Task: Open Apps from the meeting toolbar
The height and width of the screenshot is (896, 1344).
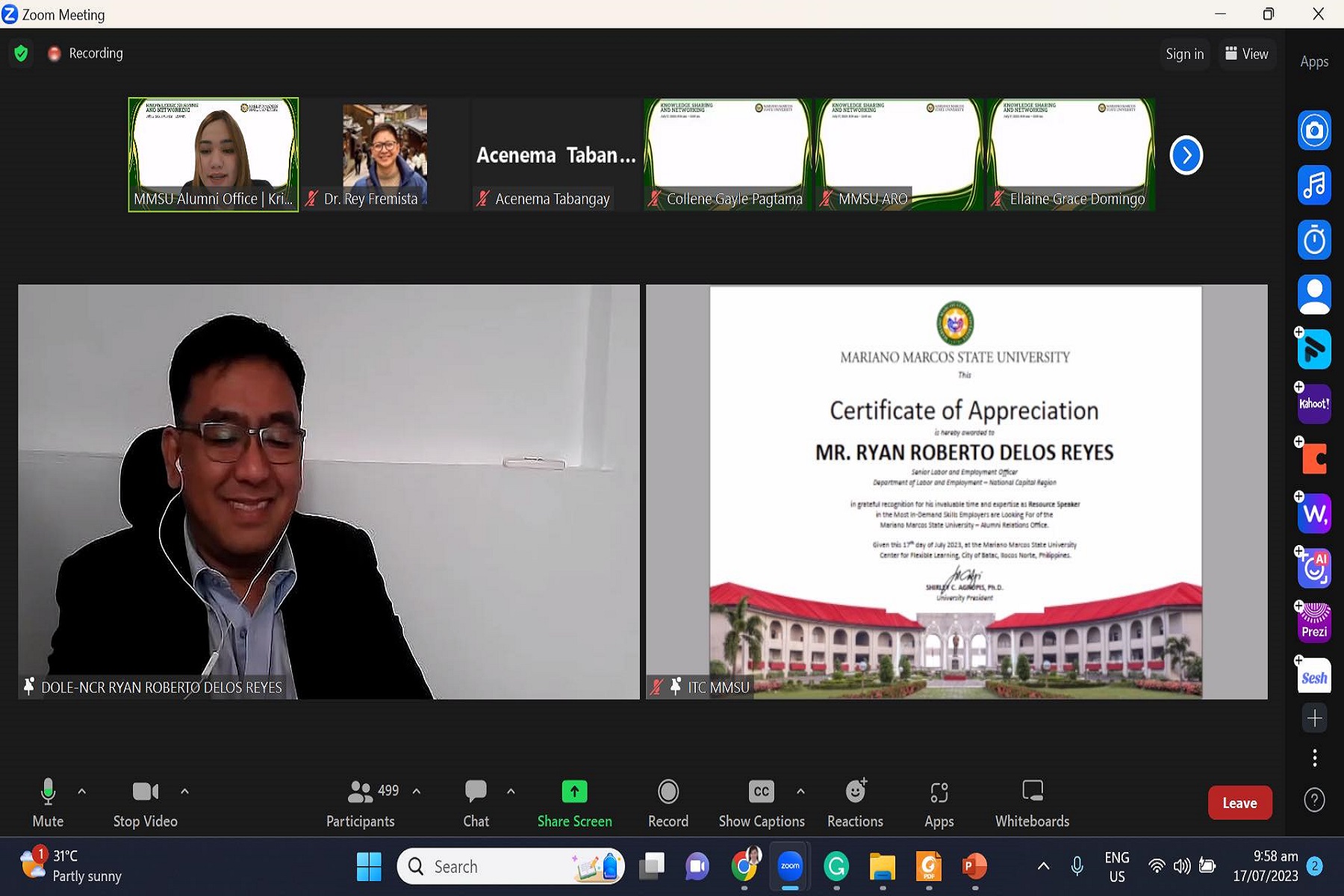Action: [939, 803]
